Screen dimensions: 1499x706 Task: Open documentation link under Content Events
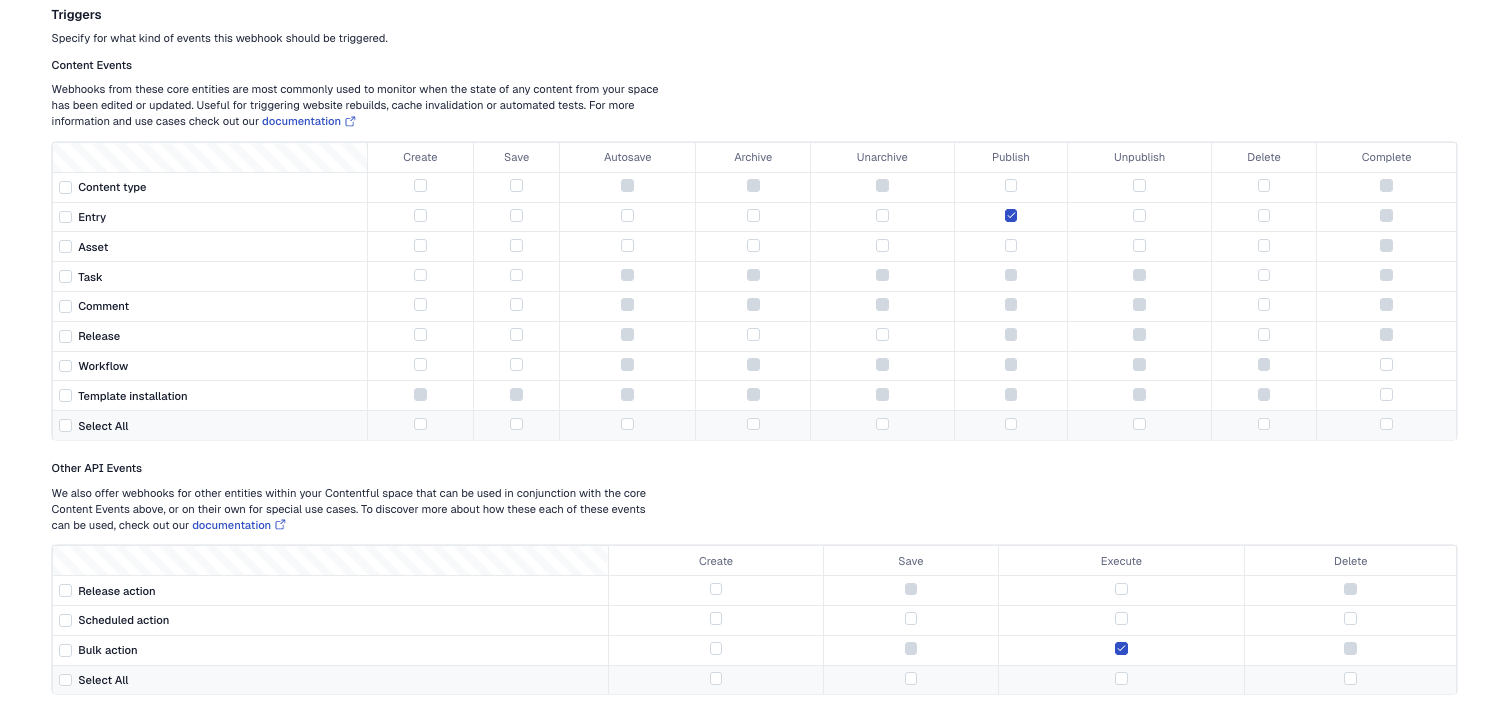point(301,122)
